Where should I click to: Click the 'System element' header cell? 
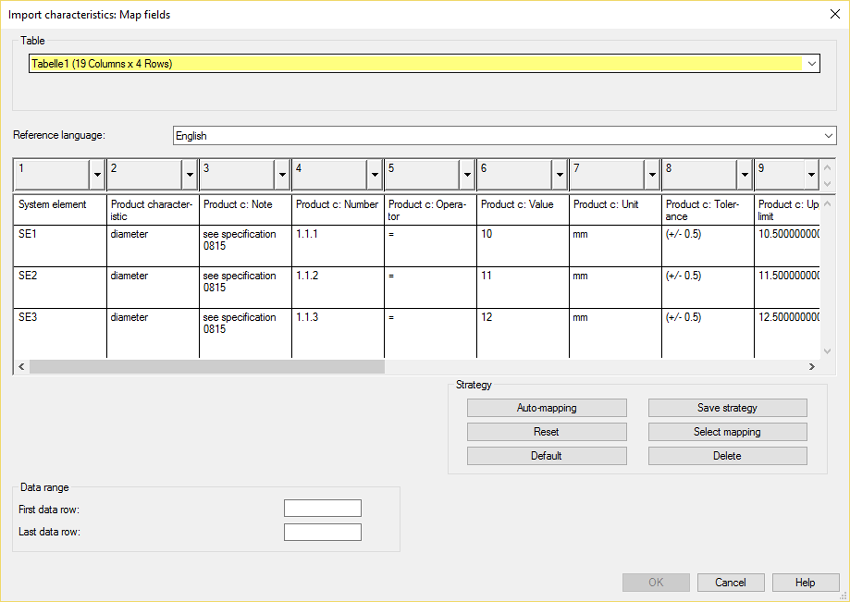point(60,210)
